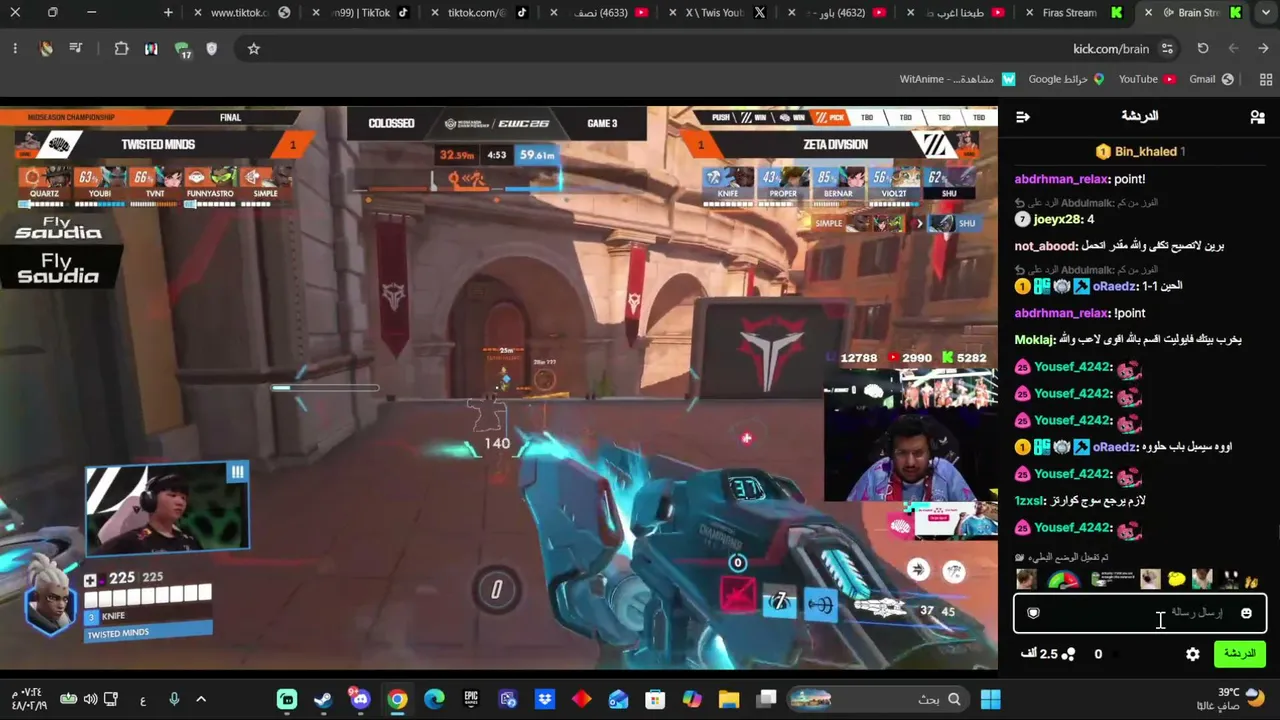Open the emoji picker in the chat box
Viewport: 1280px width, 720px height.
pos(1246,613)
